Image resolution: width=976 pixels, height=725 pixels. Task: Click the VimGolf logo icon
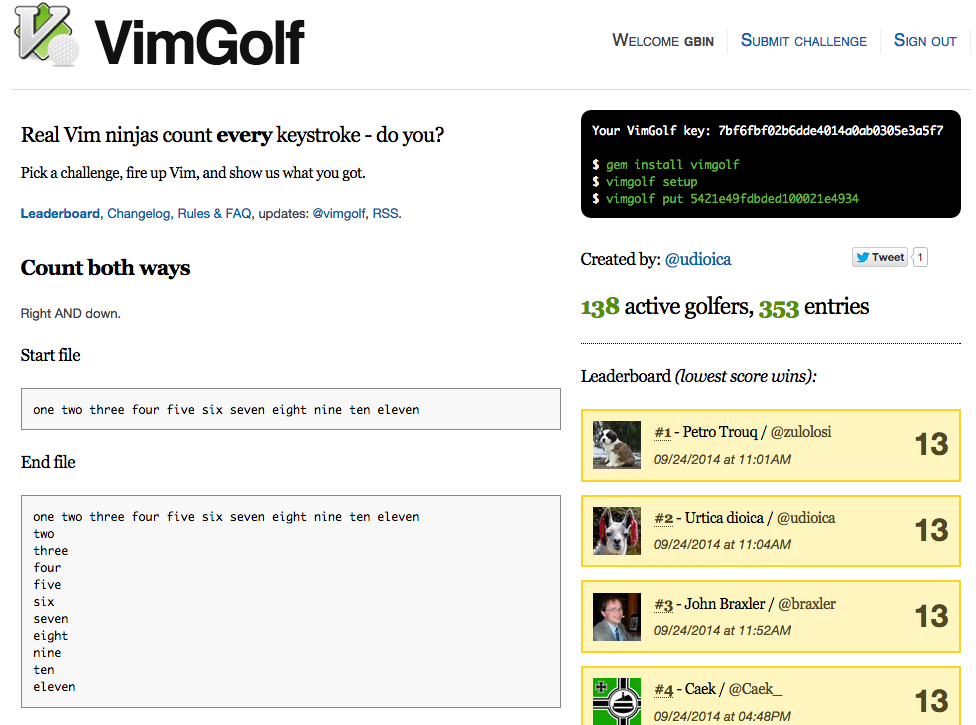48,37
